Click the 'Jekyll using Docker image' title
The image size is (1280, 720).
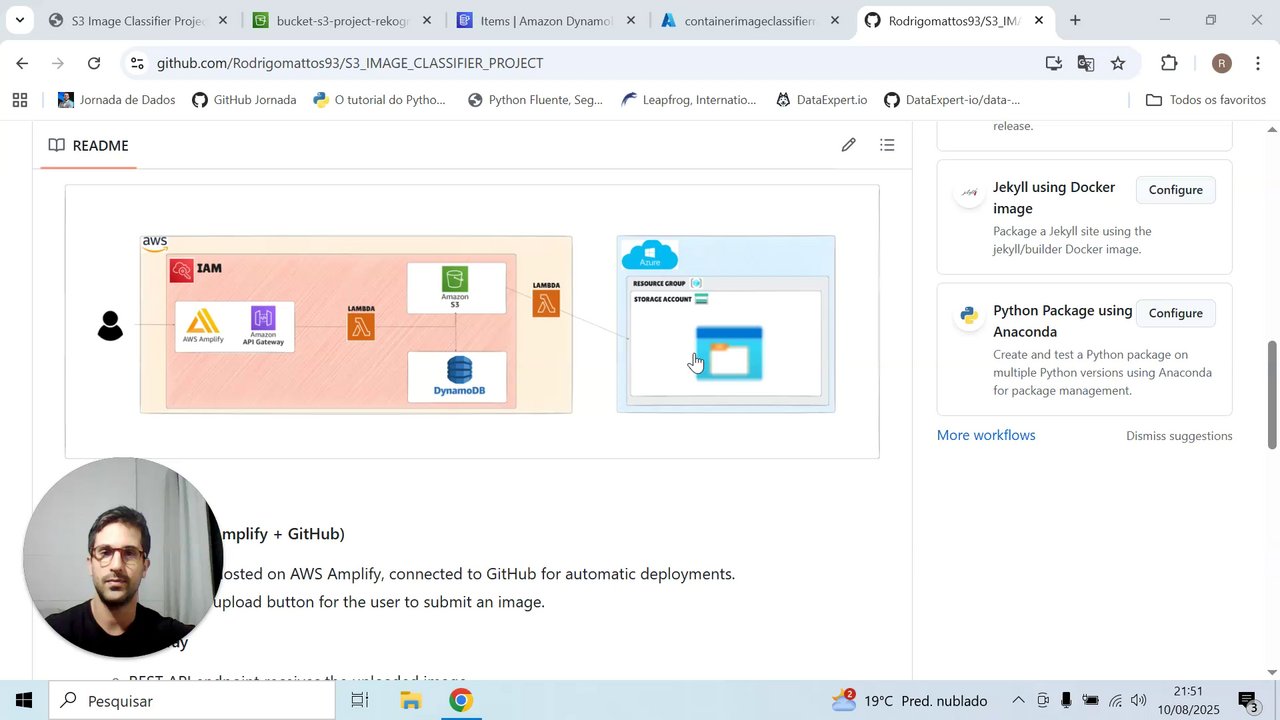1053,198
